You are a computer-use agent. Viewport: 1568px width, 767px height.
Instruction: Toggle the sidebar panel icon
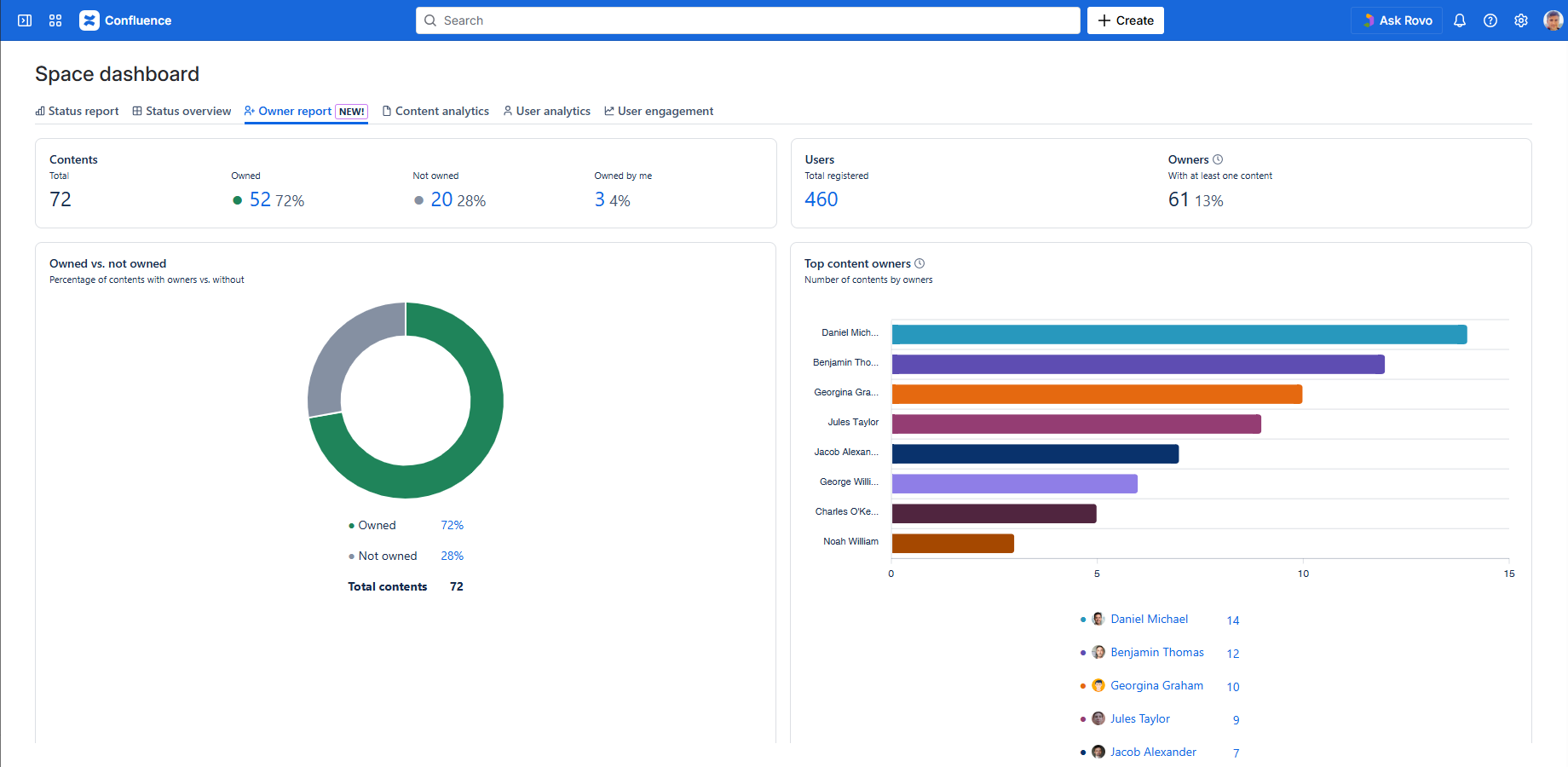(x=25, y=20)
